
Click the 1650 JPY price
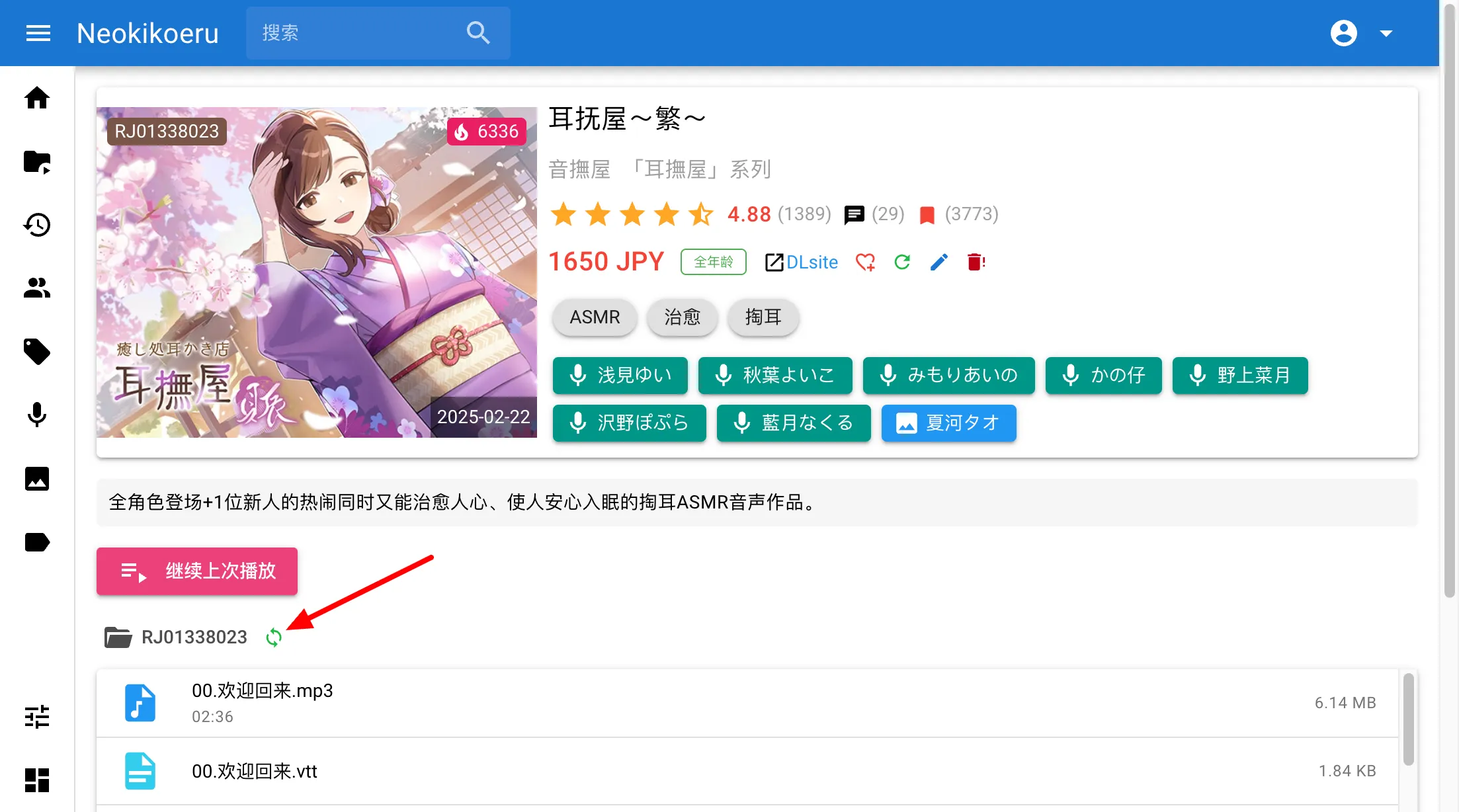pyautogui.click(x=606, y=262)
